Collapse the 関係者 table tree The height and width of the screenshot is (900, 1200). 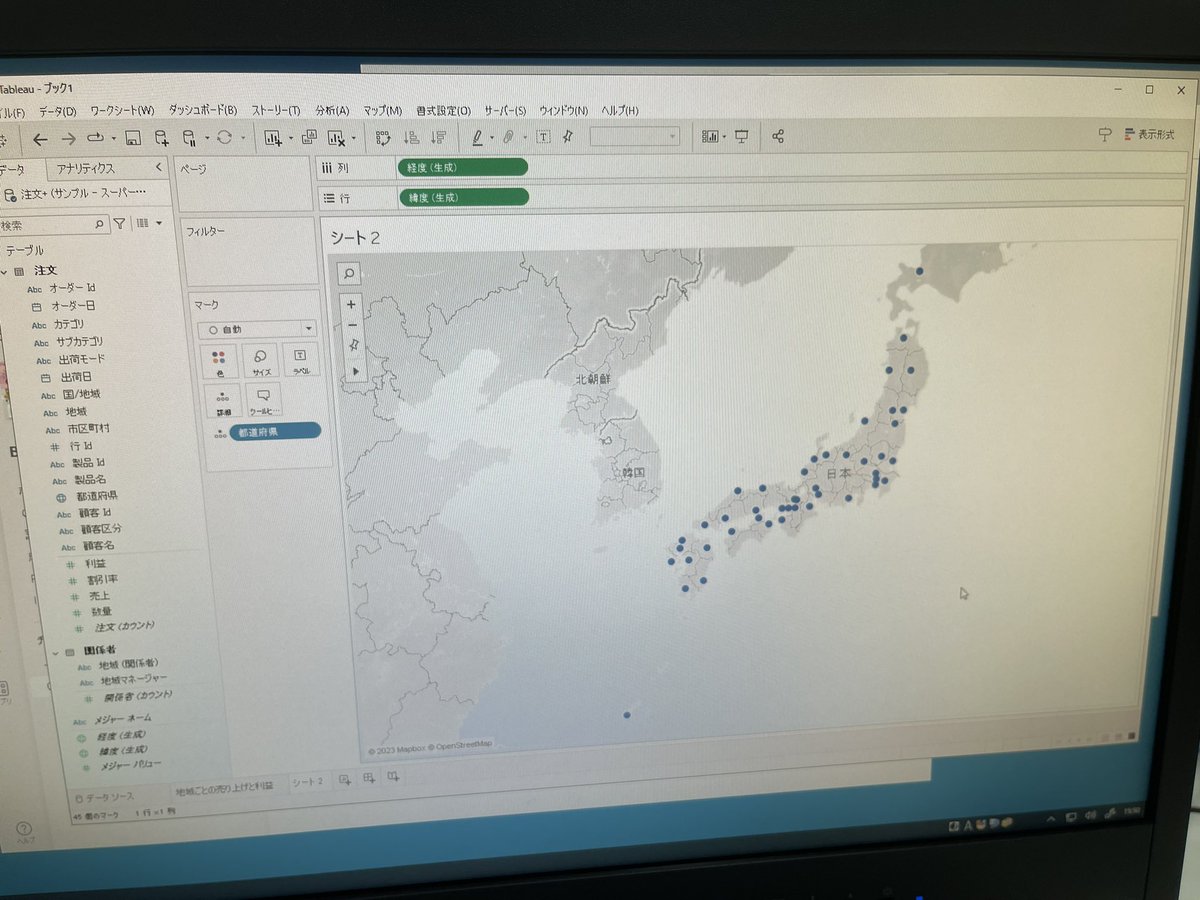[x=56, y=652]
